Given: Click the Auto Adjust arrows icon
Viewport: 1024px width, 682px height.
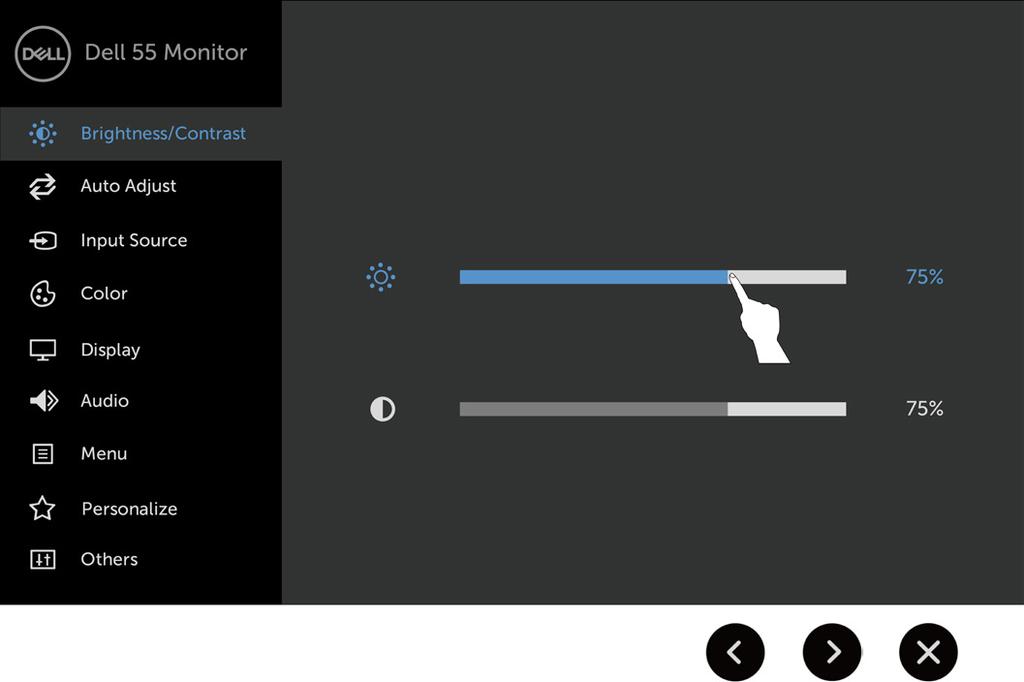Looking at the screenshot, I should (x=42, y=187).
